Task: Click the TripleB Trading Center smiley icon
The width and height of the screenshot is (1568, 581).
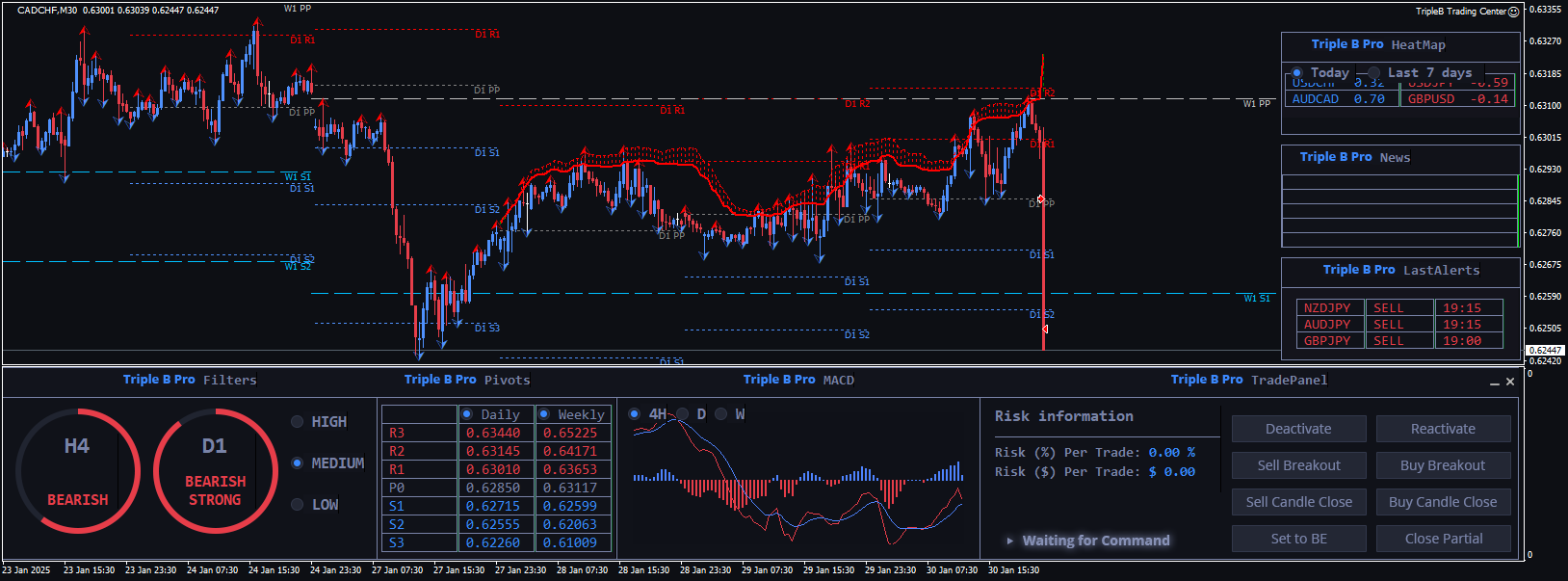Action: point(1513,12)
